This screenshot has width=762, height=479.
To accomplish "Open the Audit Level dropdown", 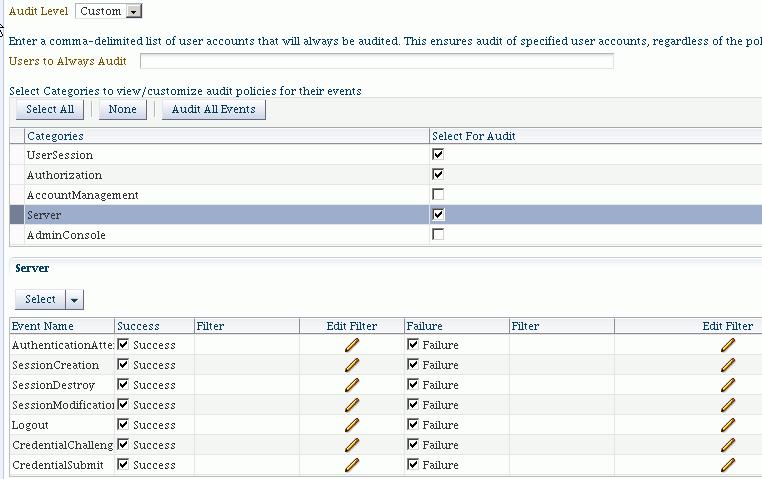I will 134,11.
